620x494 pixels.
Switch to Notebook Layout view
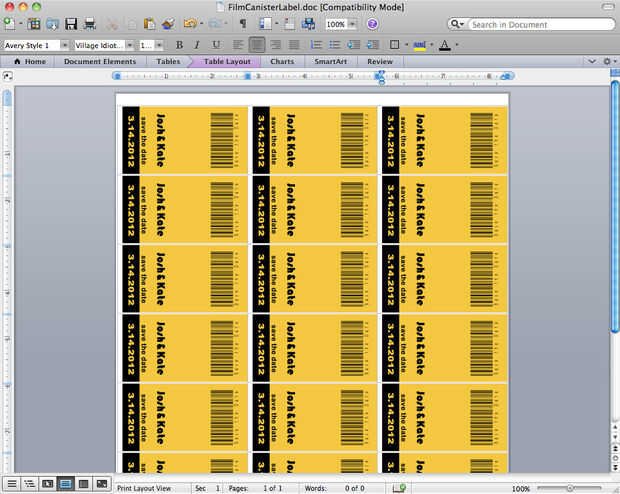83,483
